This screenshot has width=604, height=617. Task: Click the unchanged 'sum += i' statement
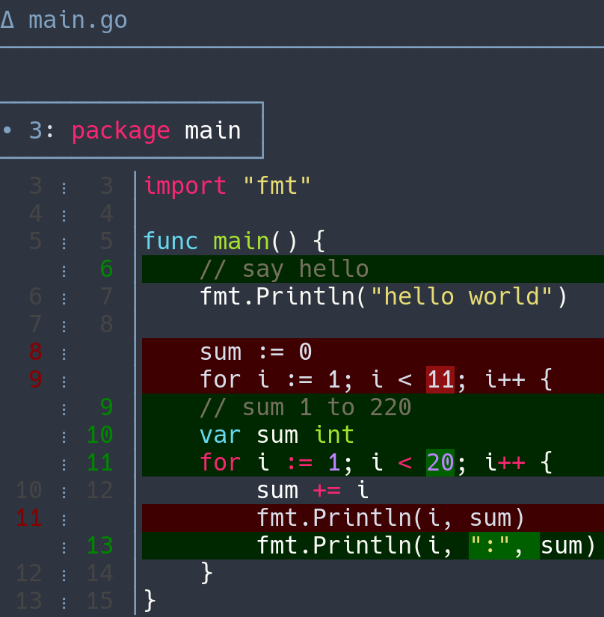click(313, 490)
